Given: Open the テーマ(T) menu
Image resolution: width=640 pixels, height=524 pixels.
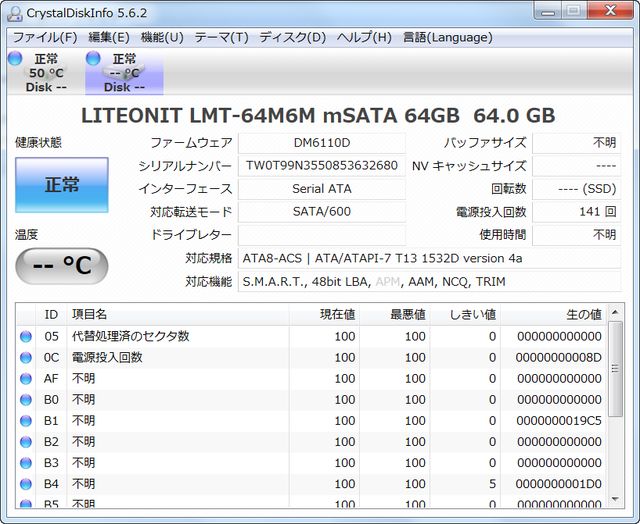Looking at the screenshot, I should (x=221, y=38).
